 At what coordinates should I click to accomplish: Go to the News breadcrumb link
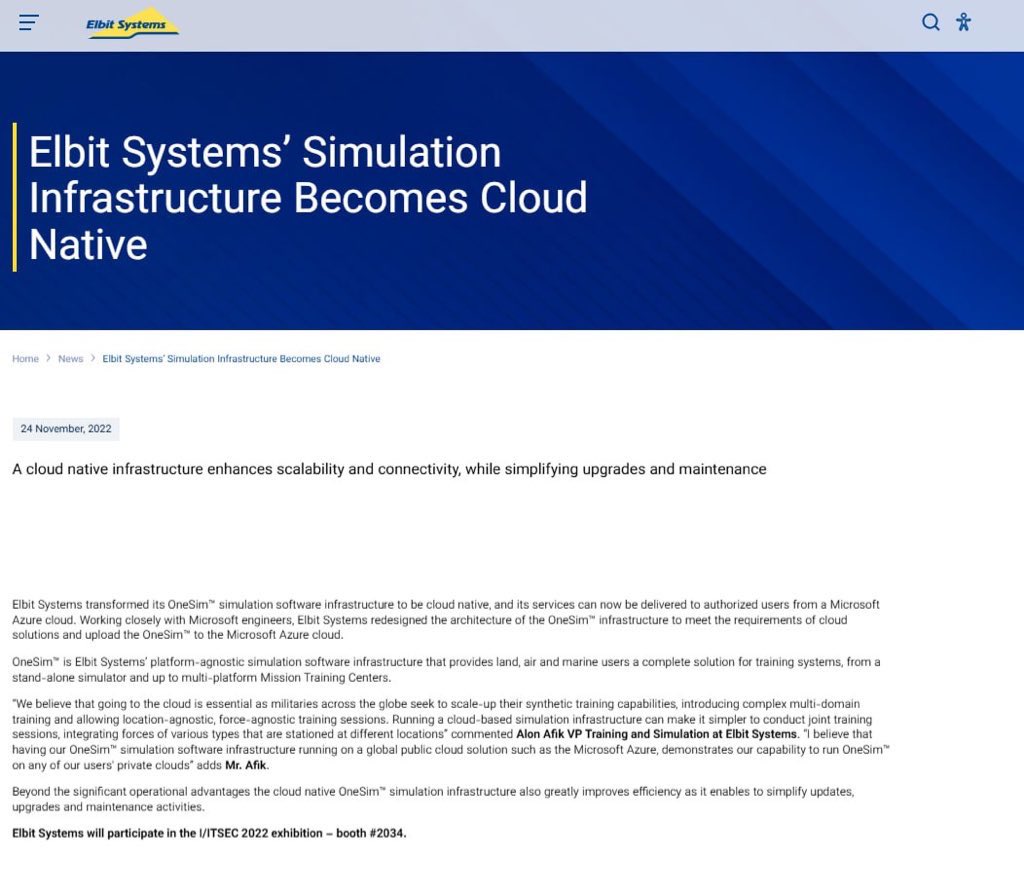[x=70, y=359]
